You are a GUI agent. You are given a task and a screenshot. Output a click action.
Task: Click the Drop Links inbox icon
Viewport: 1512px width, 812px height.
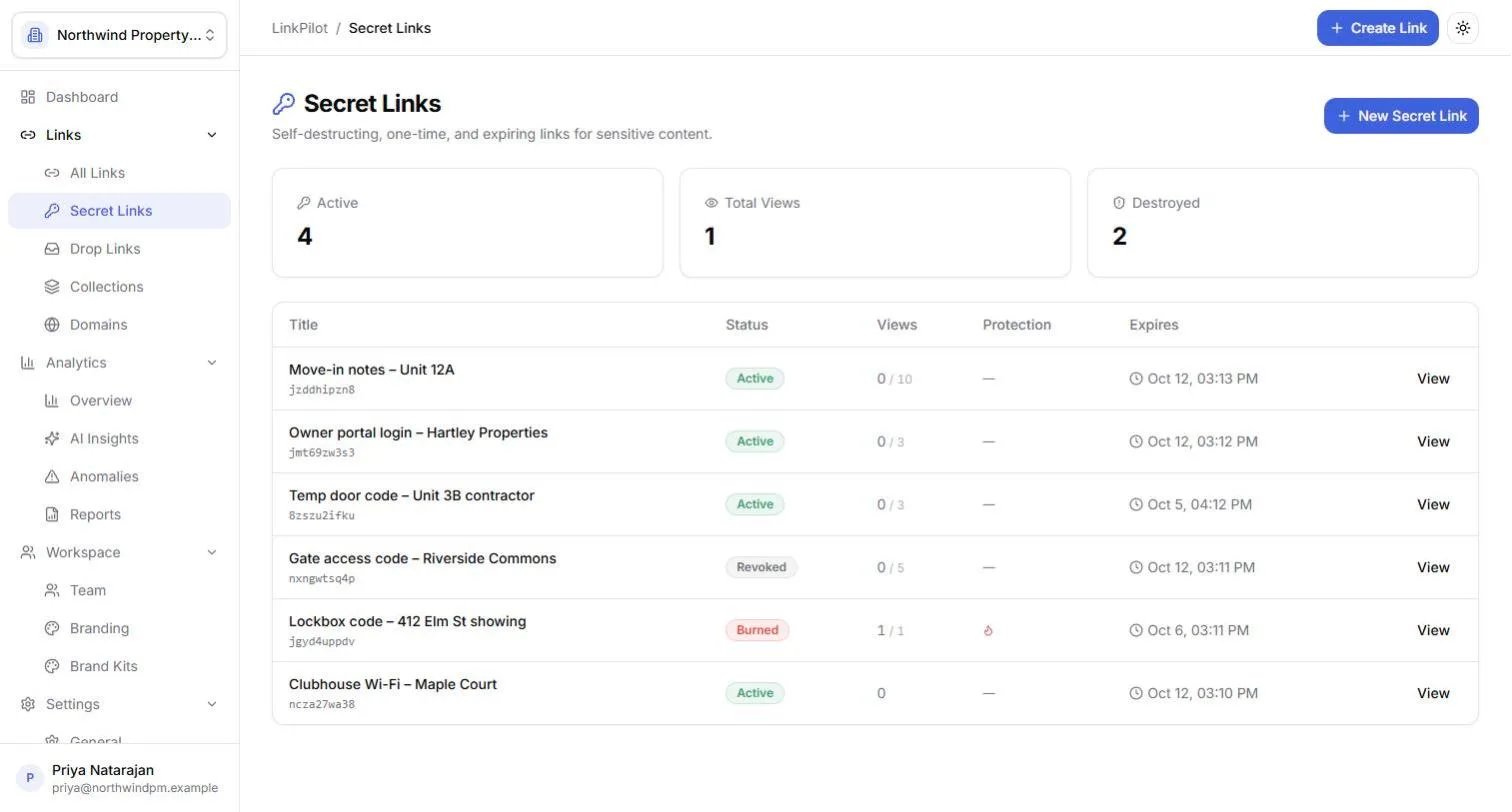[52, 249]
